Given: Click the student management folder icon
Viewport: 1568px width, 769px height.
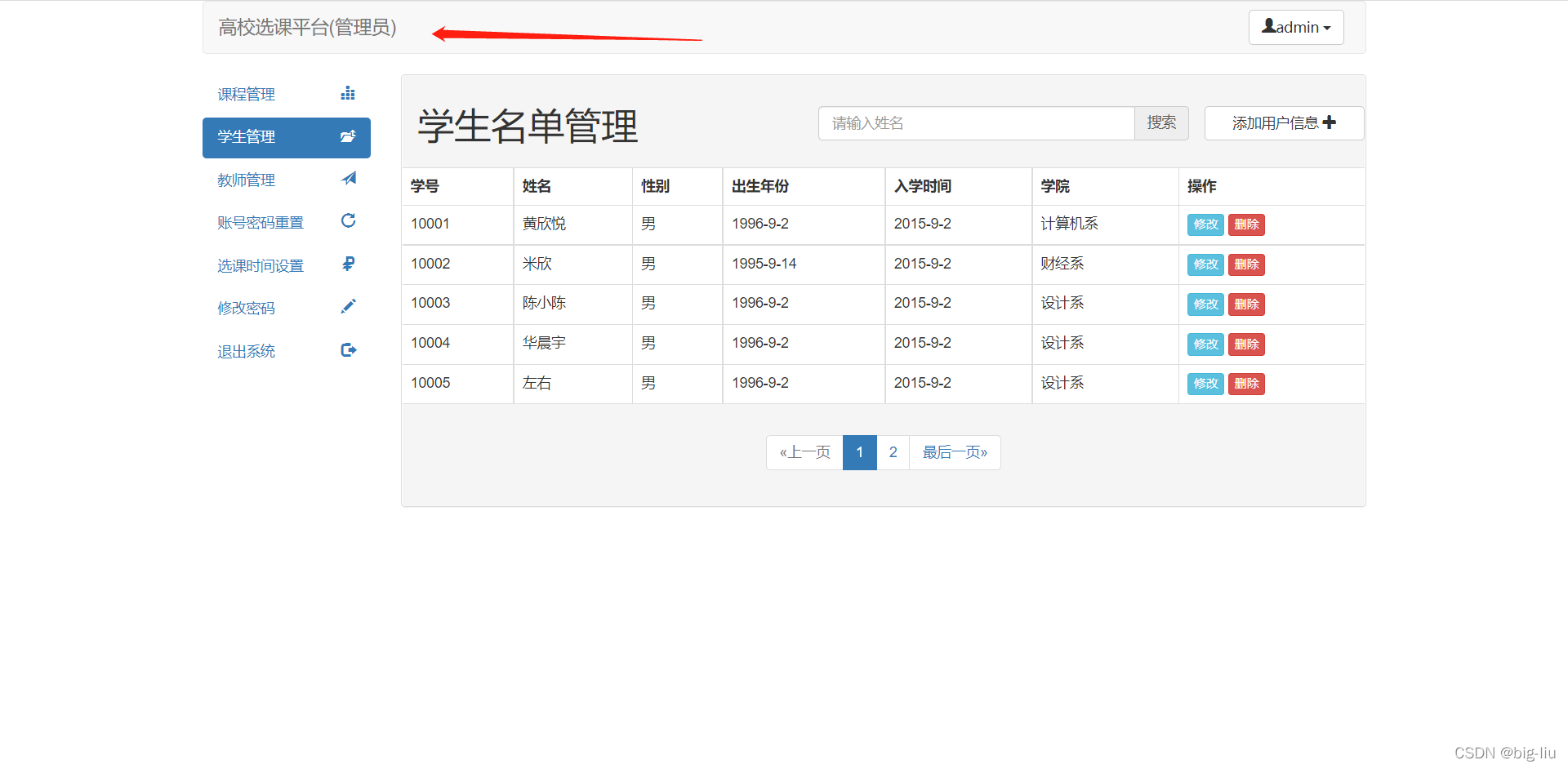Looking at the screenshot, I should coord(348,136).
